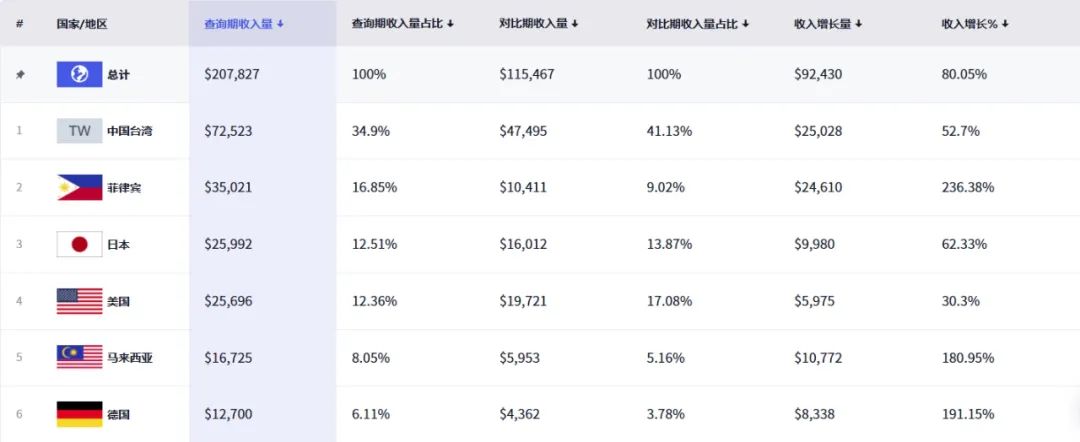Sort by 查询期收入量 column
1080x442 pixels.
(244, 23)
